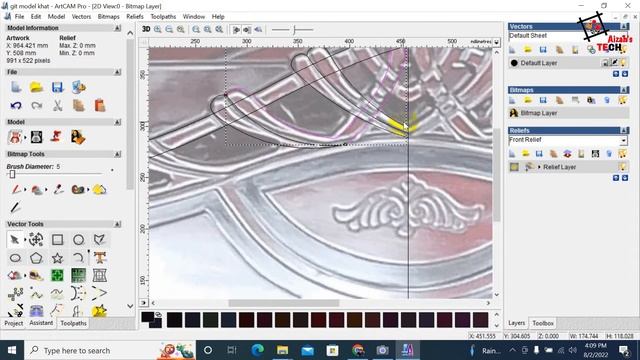Viewport: 640px width, 360px height.
Task: Select the Create Star vector tool
Action: click(58, 258)
